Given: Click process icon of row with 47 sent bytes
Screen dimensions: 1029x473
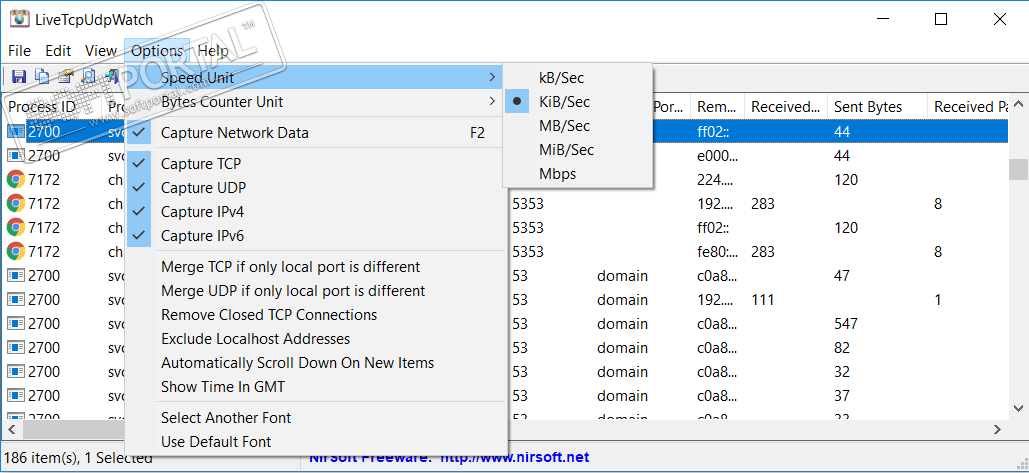Looking at the screenshot, I should pos(15,276).
